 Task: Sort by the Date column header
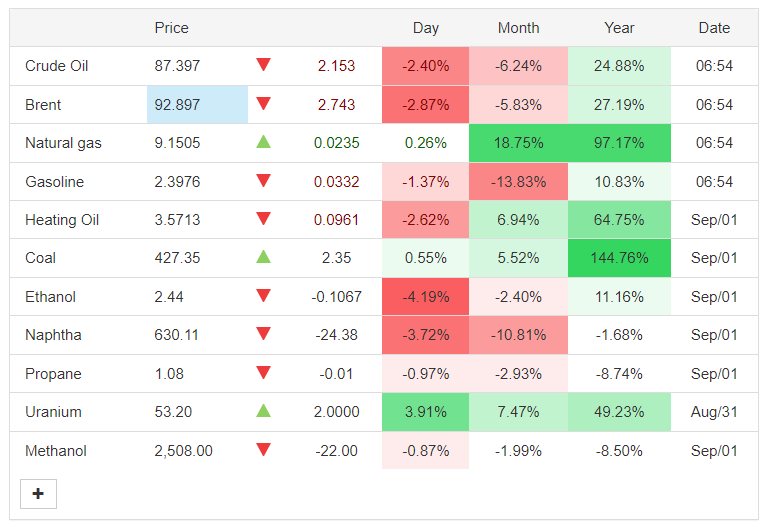coord(714,28)
